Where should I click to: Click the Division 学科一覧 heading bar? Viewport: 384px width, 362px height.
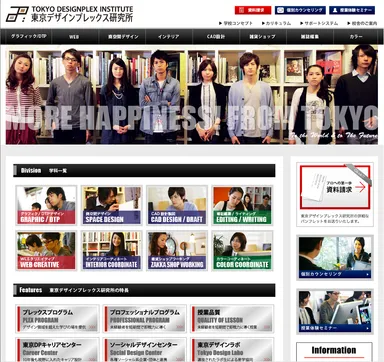click(x=144, y=170)
